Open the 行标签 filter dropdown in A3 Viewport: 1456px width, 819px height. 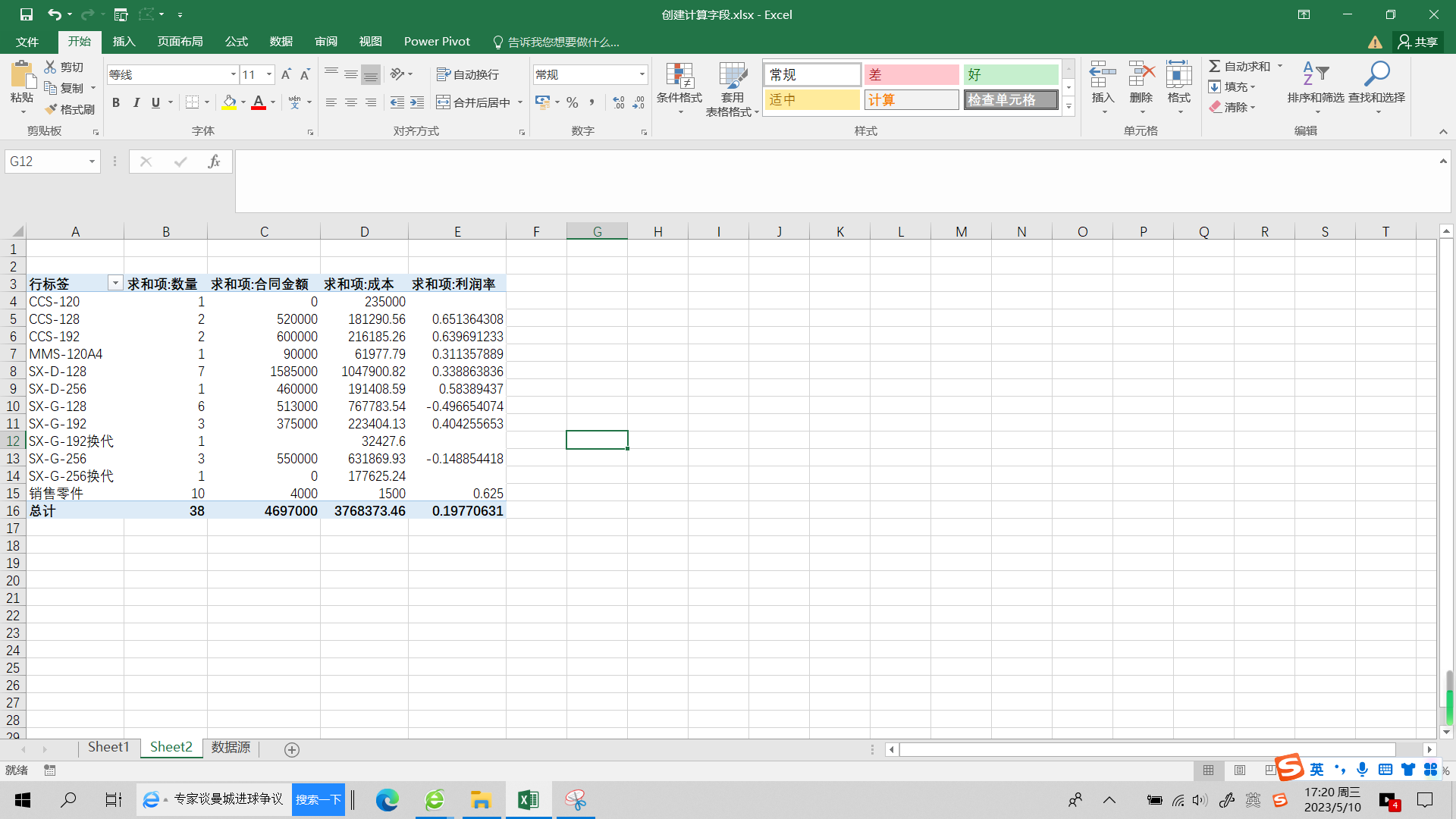115,284
